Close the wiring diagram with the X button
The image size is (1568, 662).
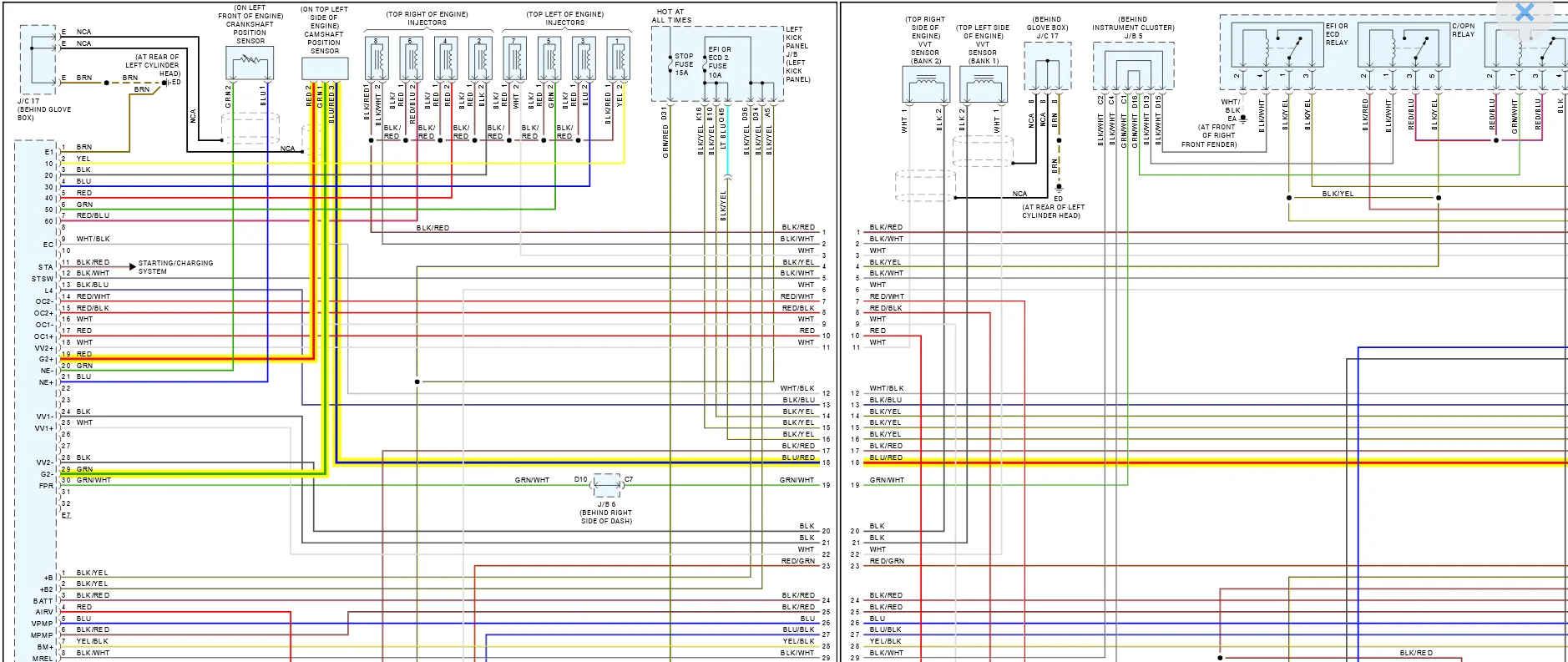[x=1525, y=12]
